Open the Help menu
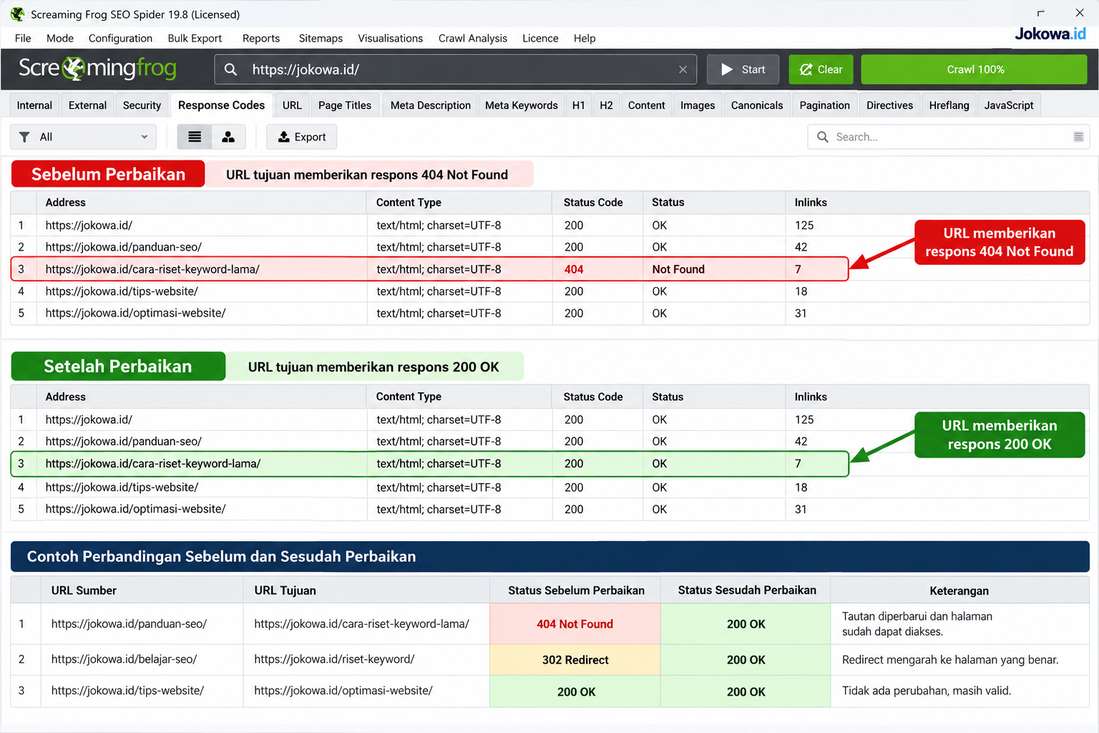 [584, 38]
